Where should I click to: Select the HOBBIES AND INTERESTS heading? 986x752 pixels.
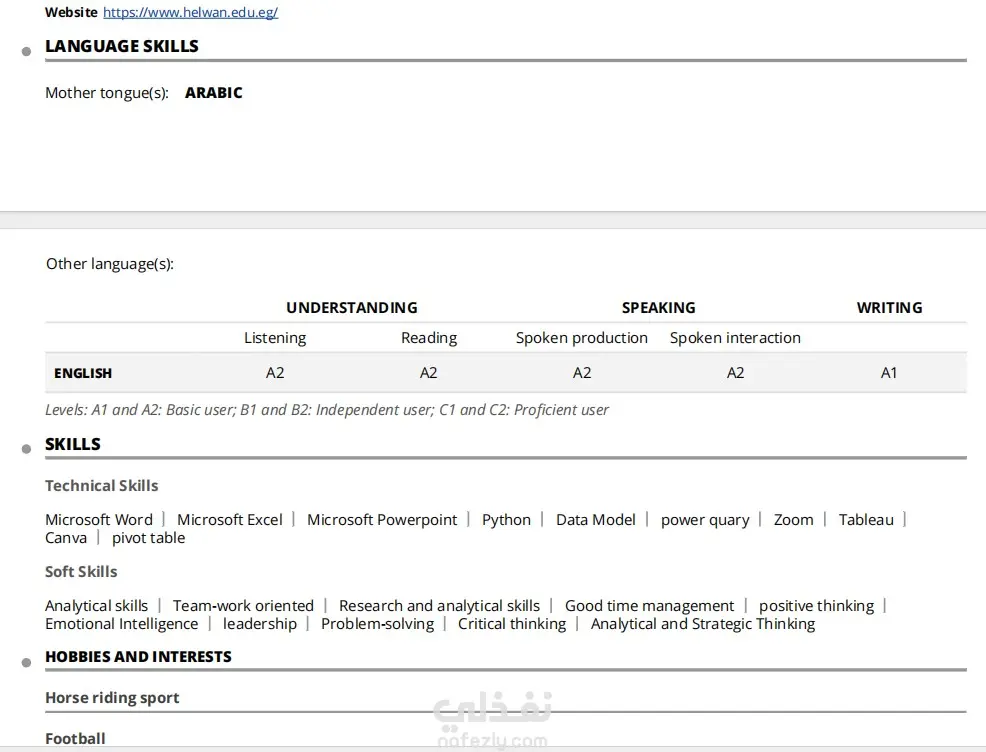pos(138,656)
